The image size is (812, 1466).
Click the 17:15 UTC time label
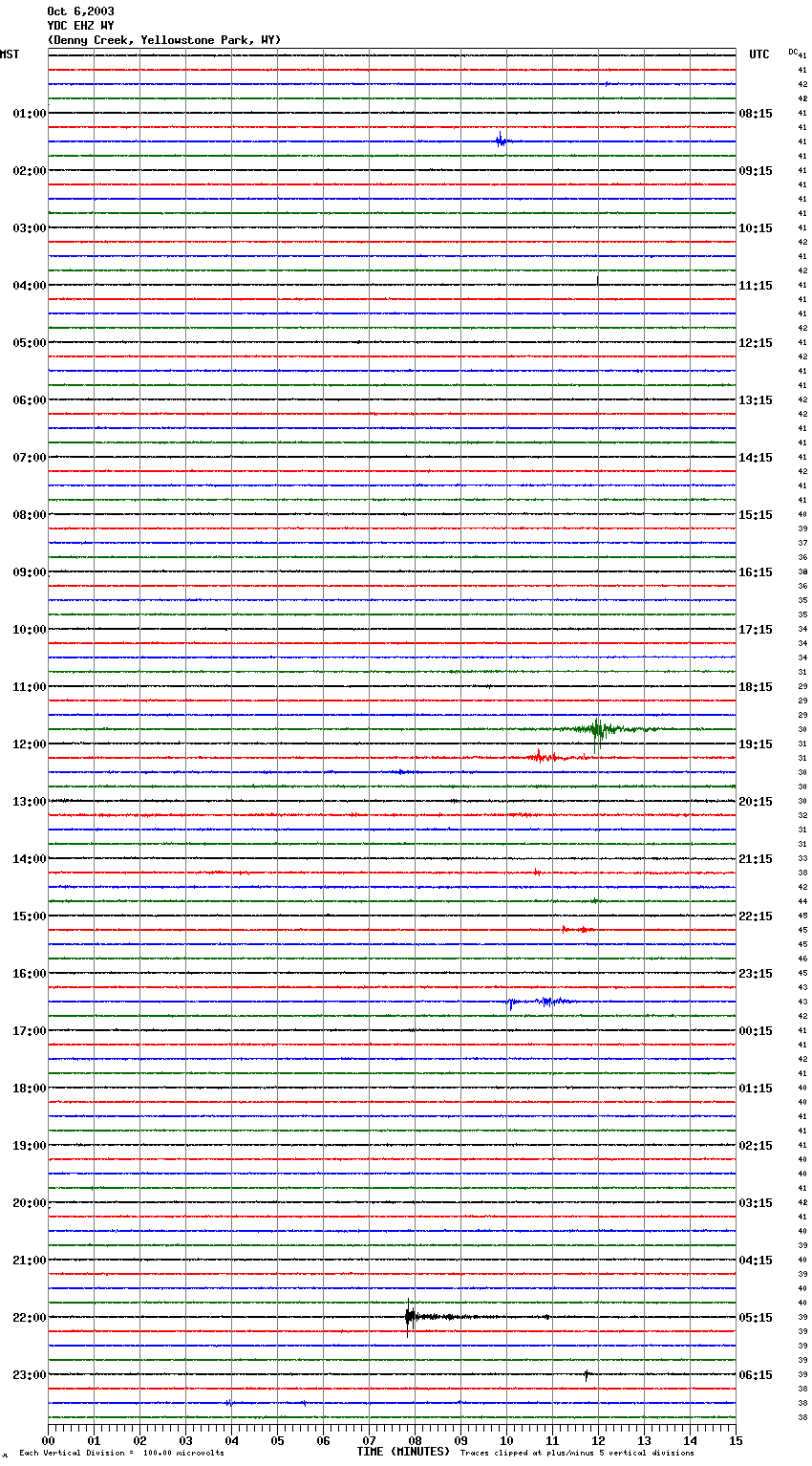756,630
